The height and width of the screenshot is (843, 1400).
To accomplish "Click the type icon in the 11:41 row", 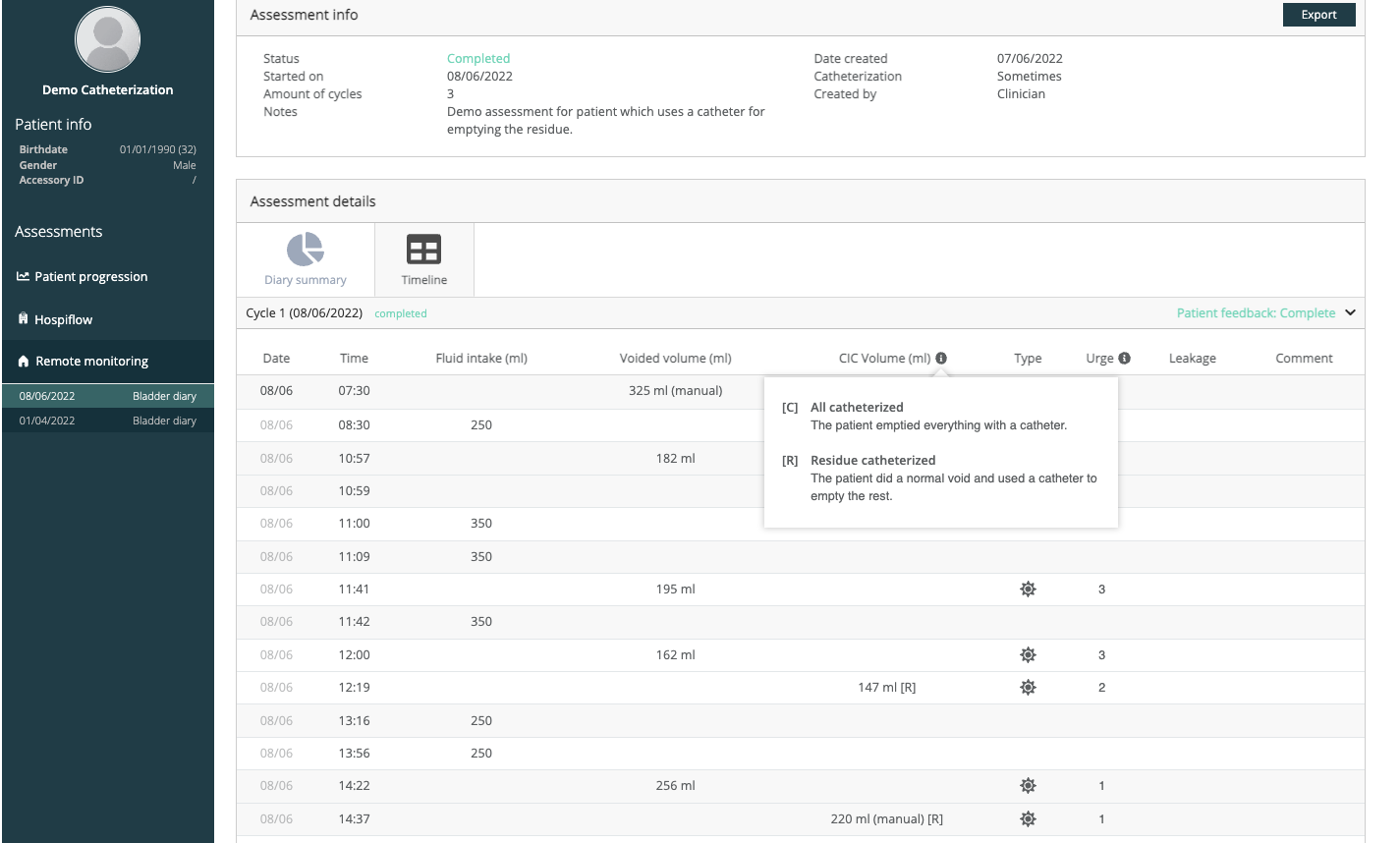I will click(1028, 590).
